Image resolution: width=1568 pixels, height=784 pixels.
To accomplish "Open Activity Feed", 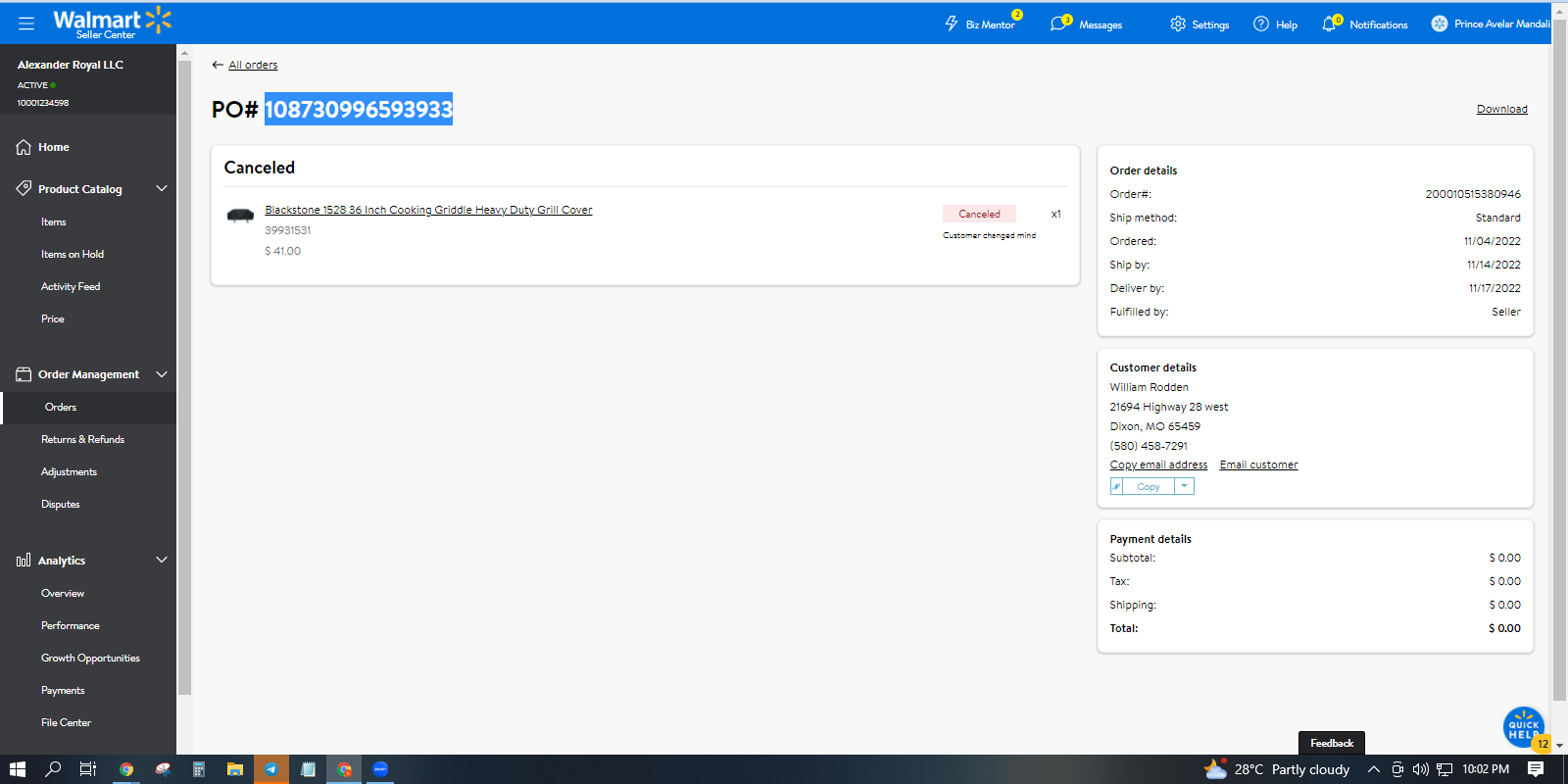I will point(71,286).
